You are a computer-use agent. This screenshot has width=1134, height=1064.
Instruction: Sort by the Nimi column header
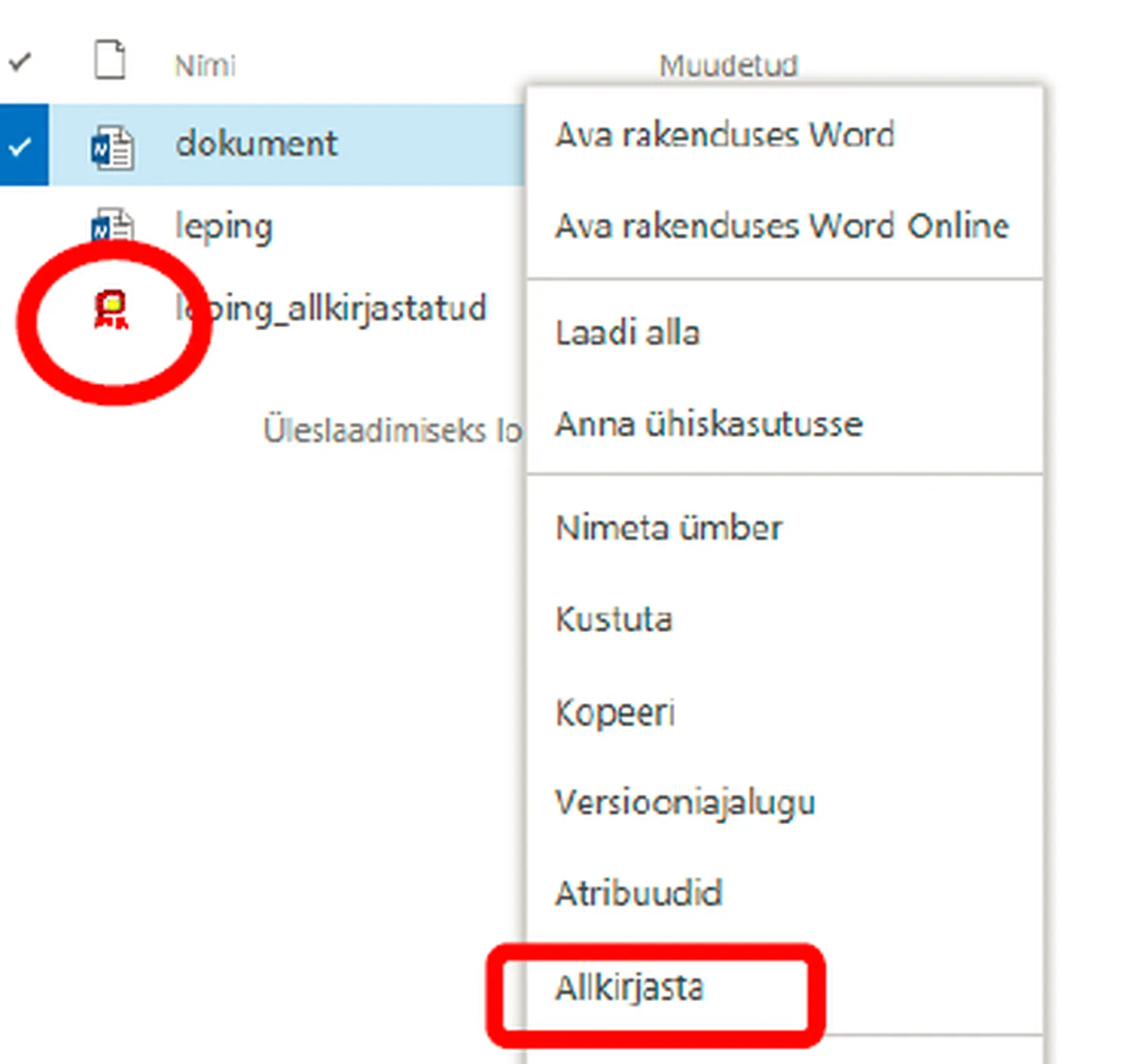(204, 65)
